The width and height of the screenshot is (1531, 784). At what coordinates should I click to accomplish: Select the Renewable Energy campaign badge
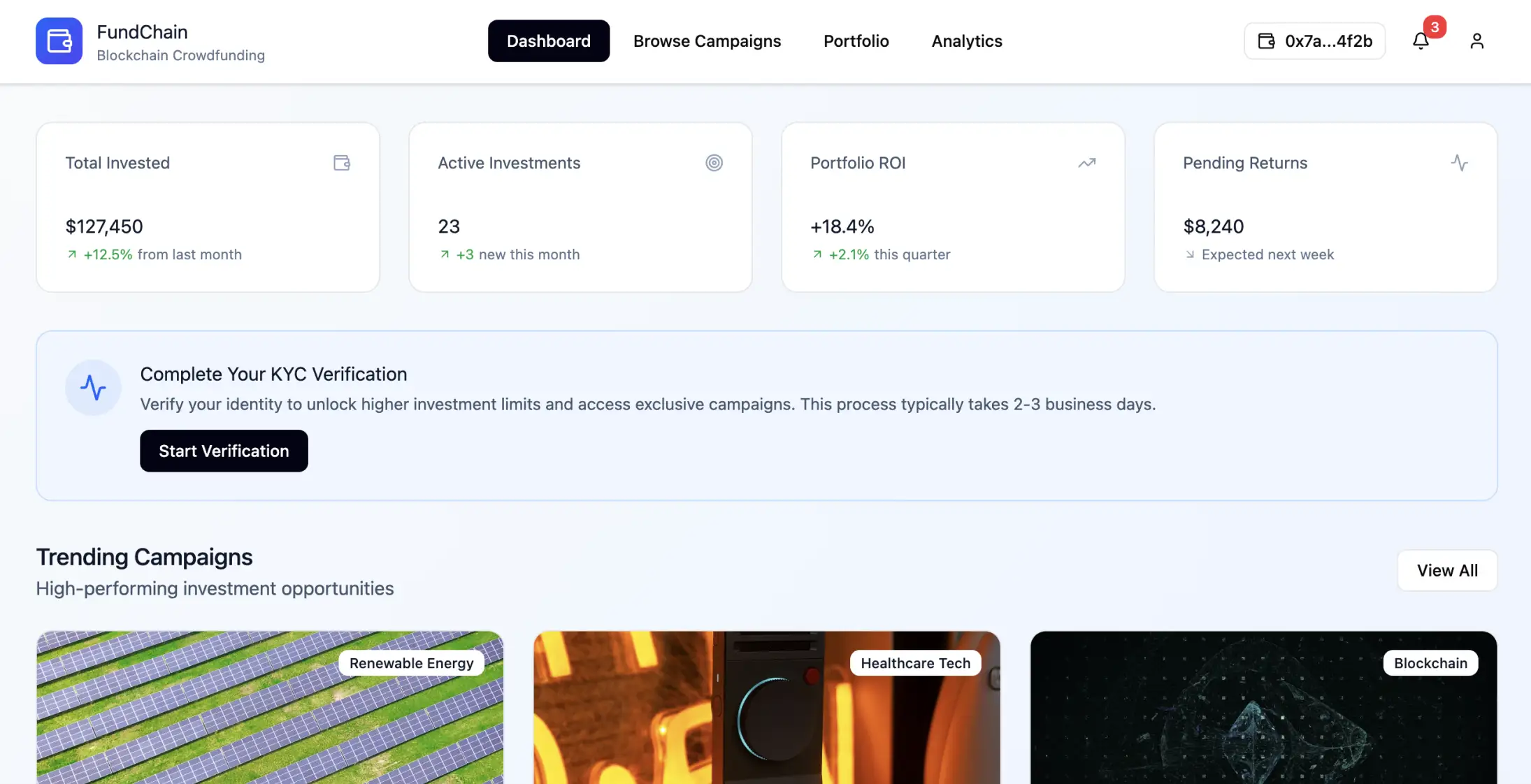pos(411,662)
